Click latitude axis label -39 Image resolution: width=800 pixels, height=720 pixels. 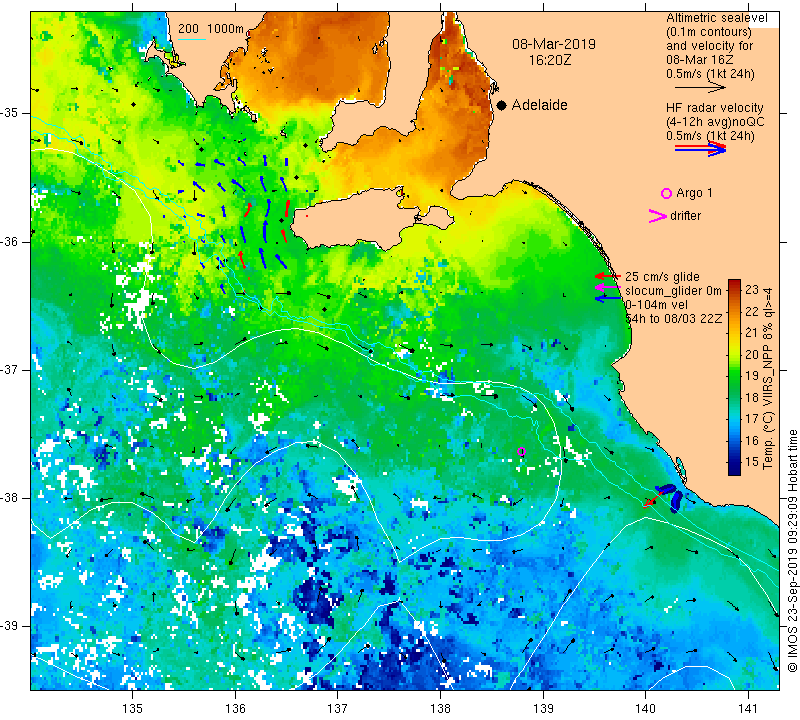pos(10,626)
